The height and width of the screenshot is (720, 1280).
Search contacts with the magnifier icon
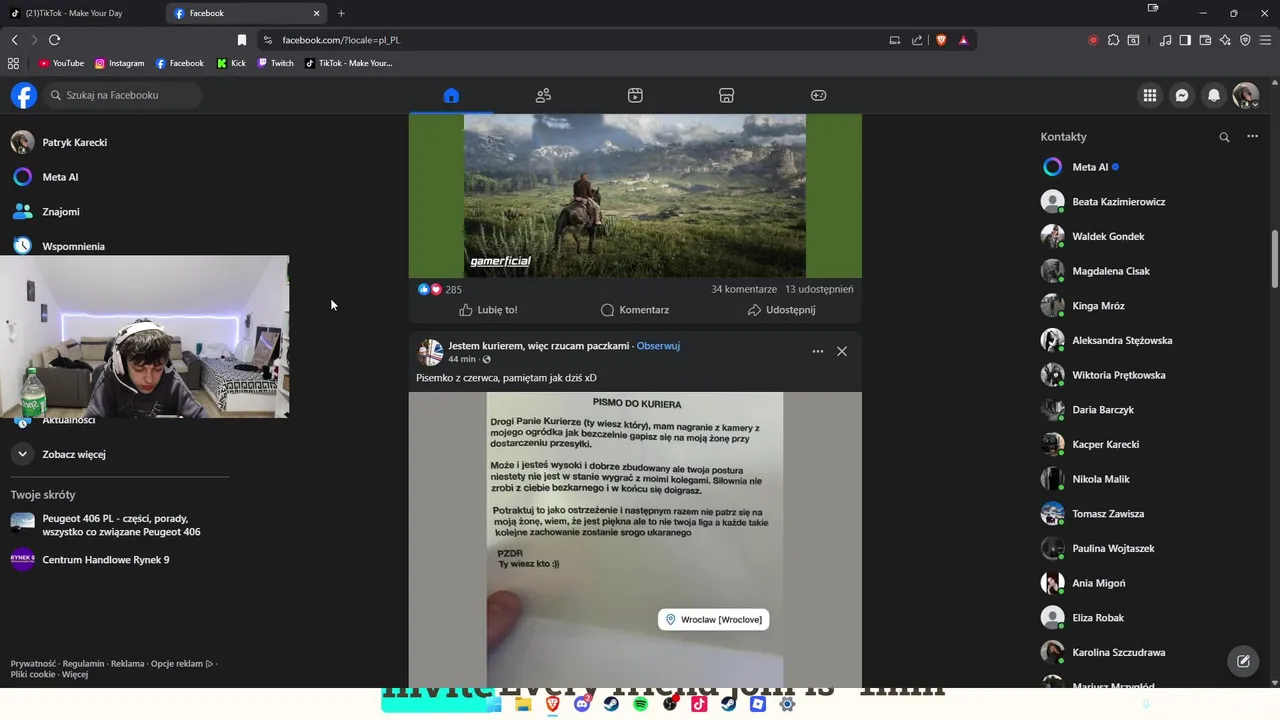tap(1224, 137)
